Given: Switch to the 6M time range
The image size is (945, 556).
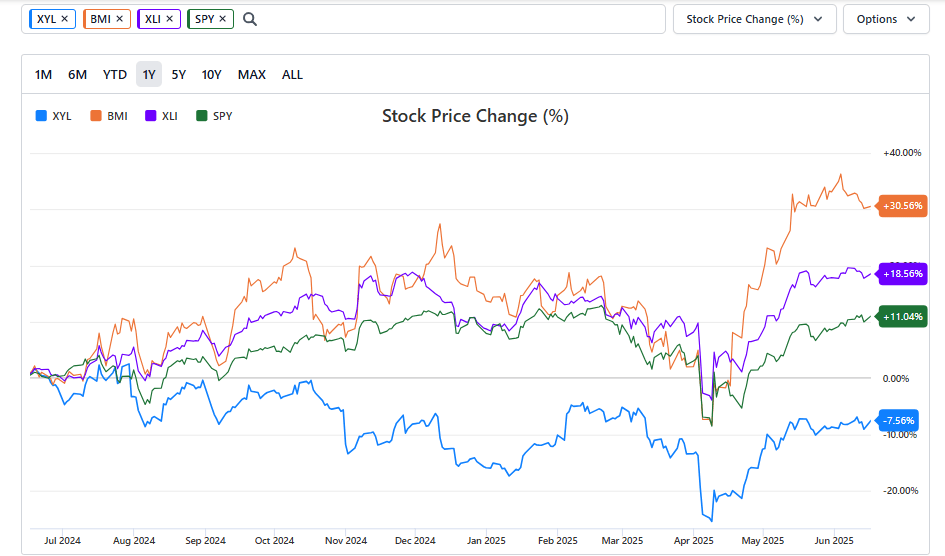Looking at the screenshot, I should click(x=77, y=75).
